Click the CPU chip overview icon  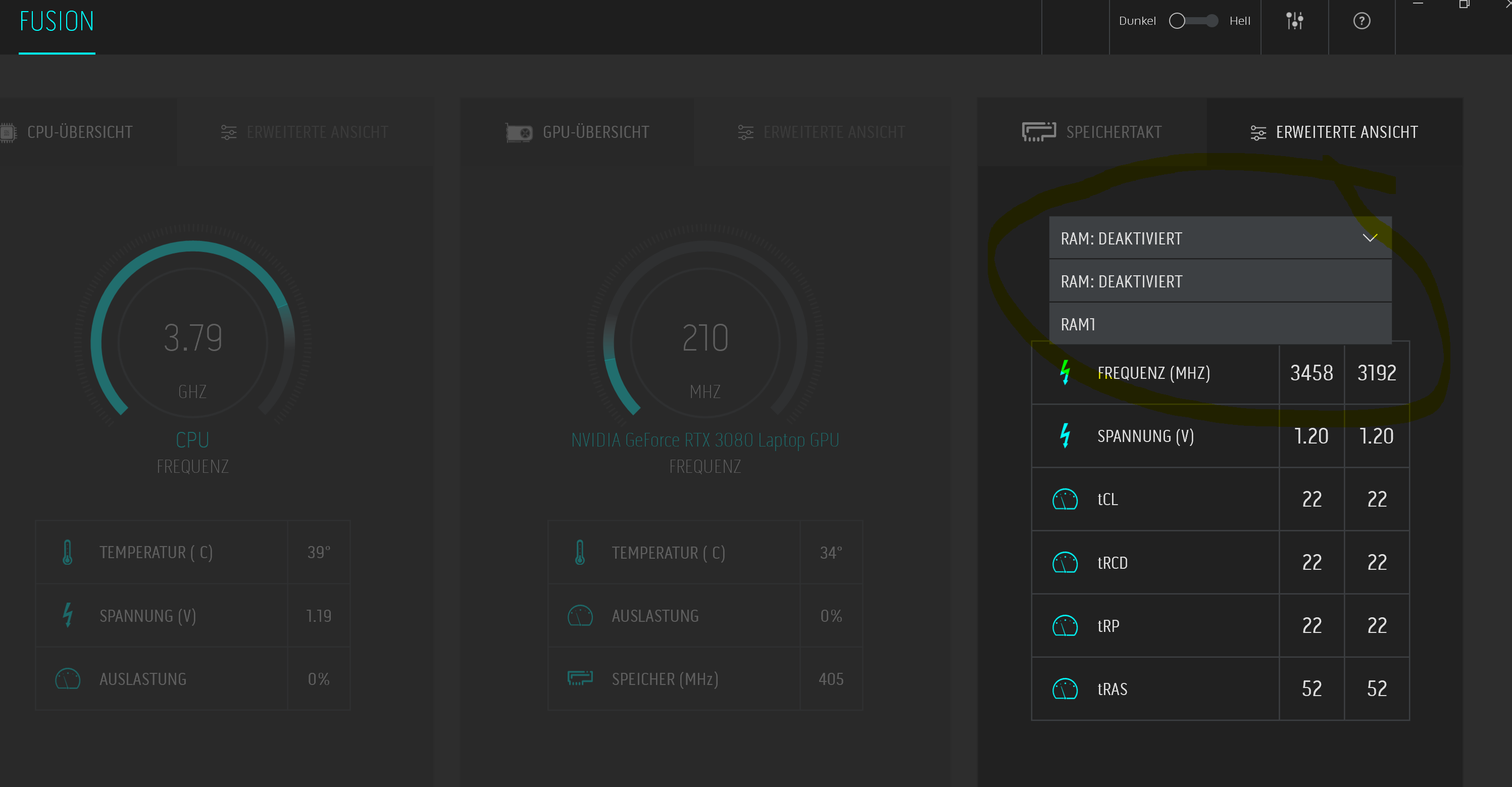(8, 132)
